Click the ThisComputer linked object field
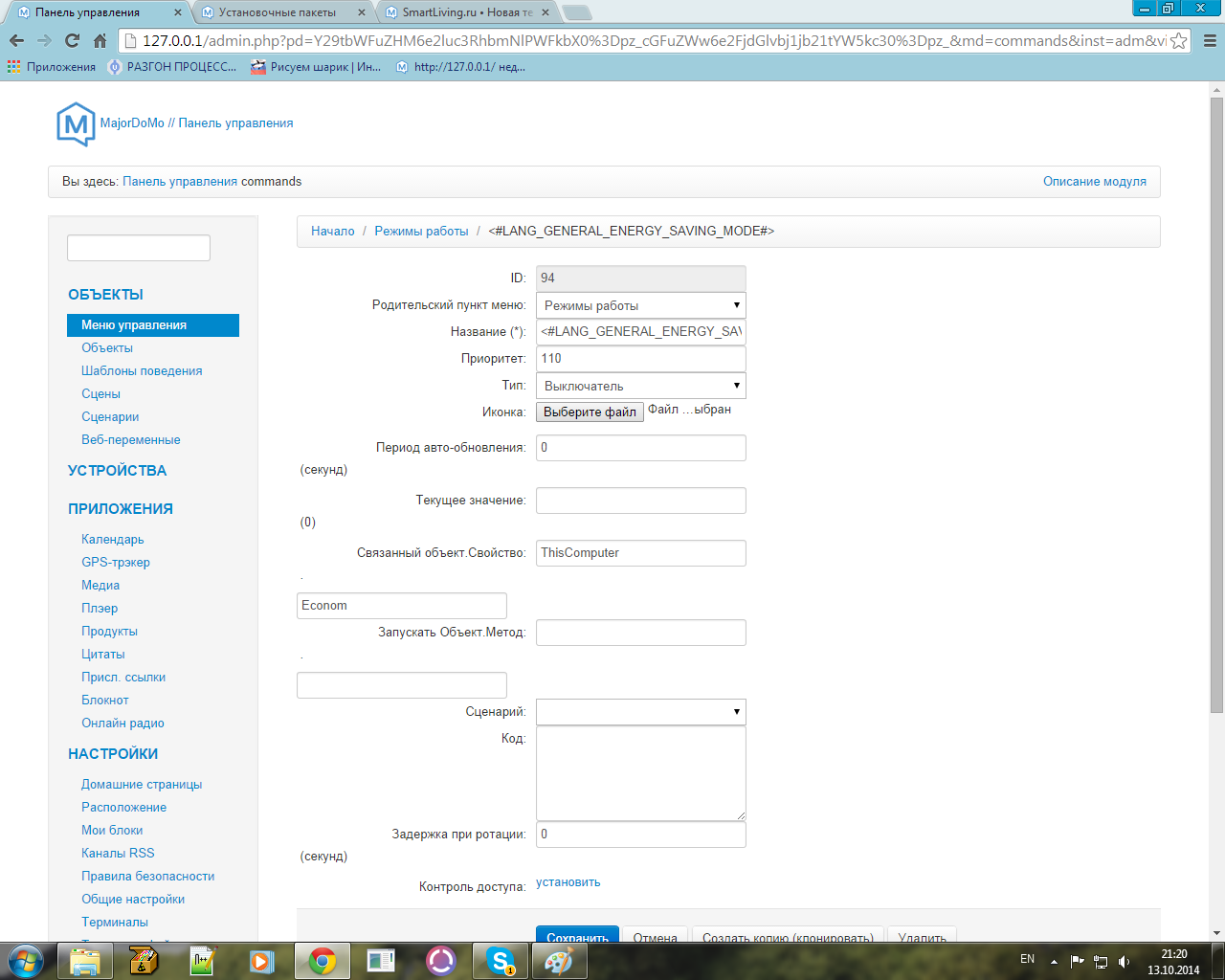 [640, 553]
